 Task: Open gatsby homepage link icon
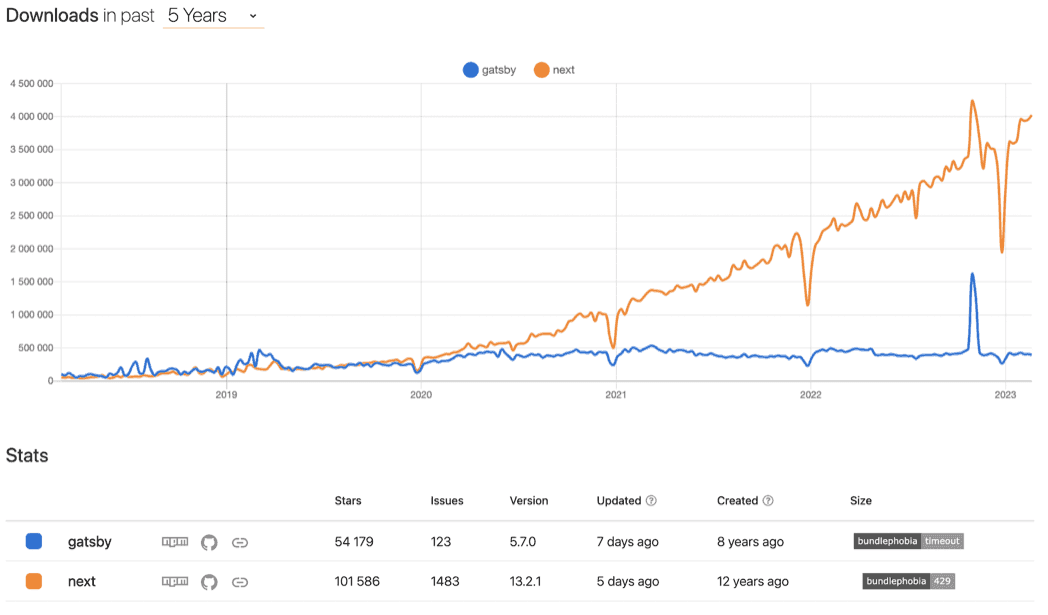(240, 542)
